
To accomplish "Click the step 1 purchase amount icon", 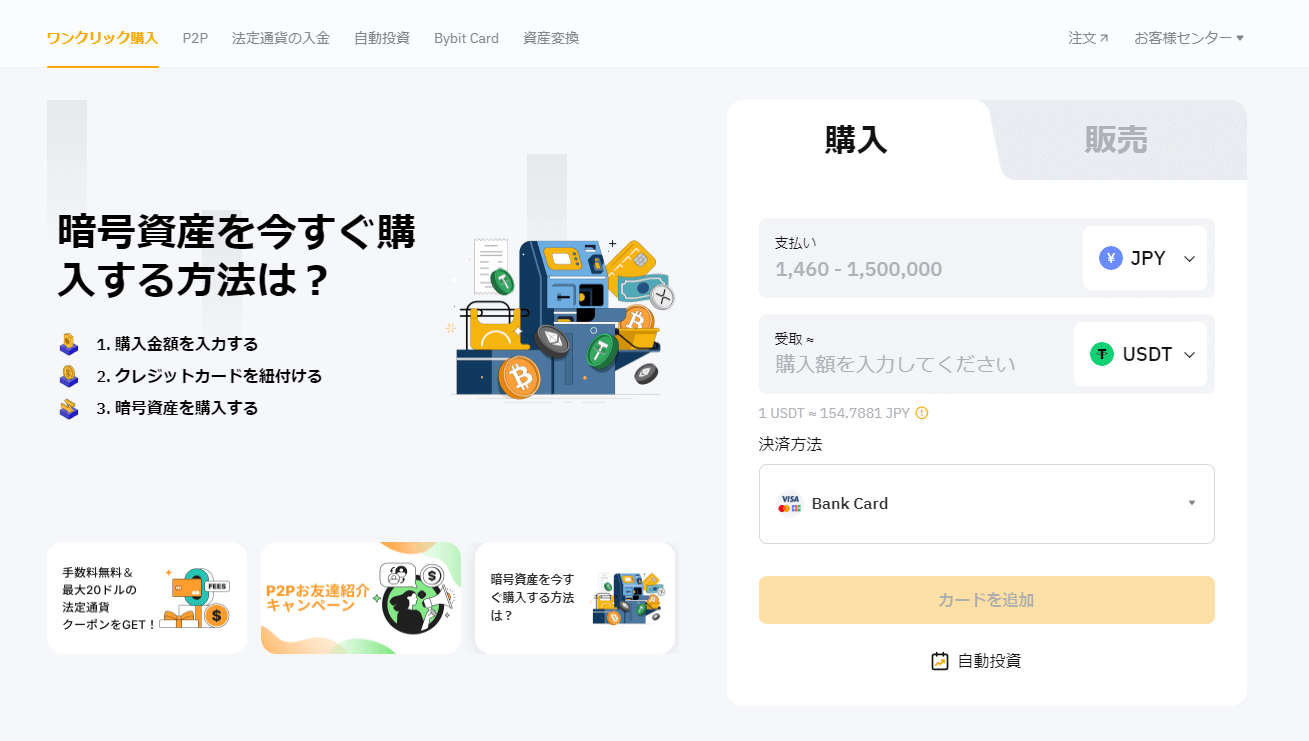I will coord(68,344).
